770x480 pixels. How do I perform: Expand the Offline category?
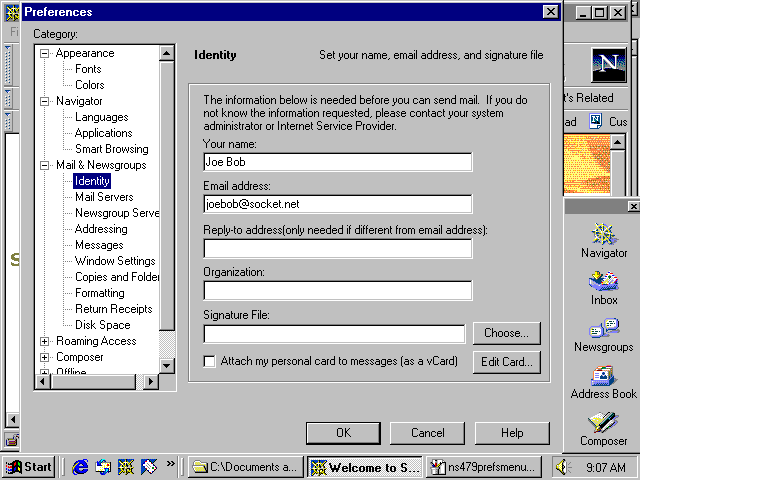point(45,372)
